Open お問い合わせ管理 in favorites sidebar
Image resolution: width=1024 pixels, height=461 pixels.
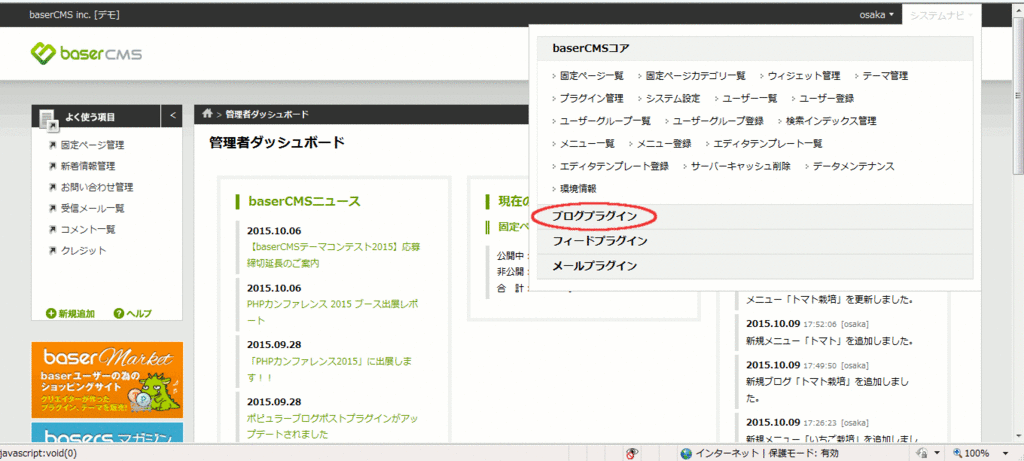pos(97,187)
